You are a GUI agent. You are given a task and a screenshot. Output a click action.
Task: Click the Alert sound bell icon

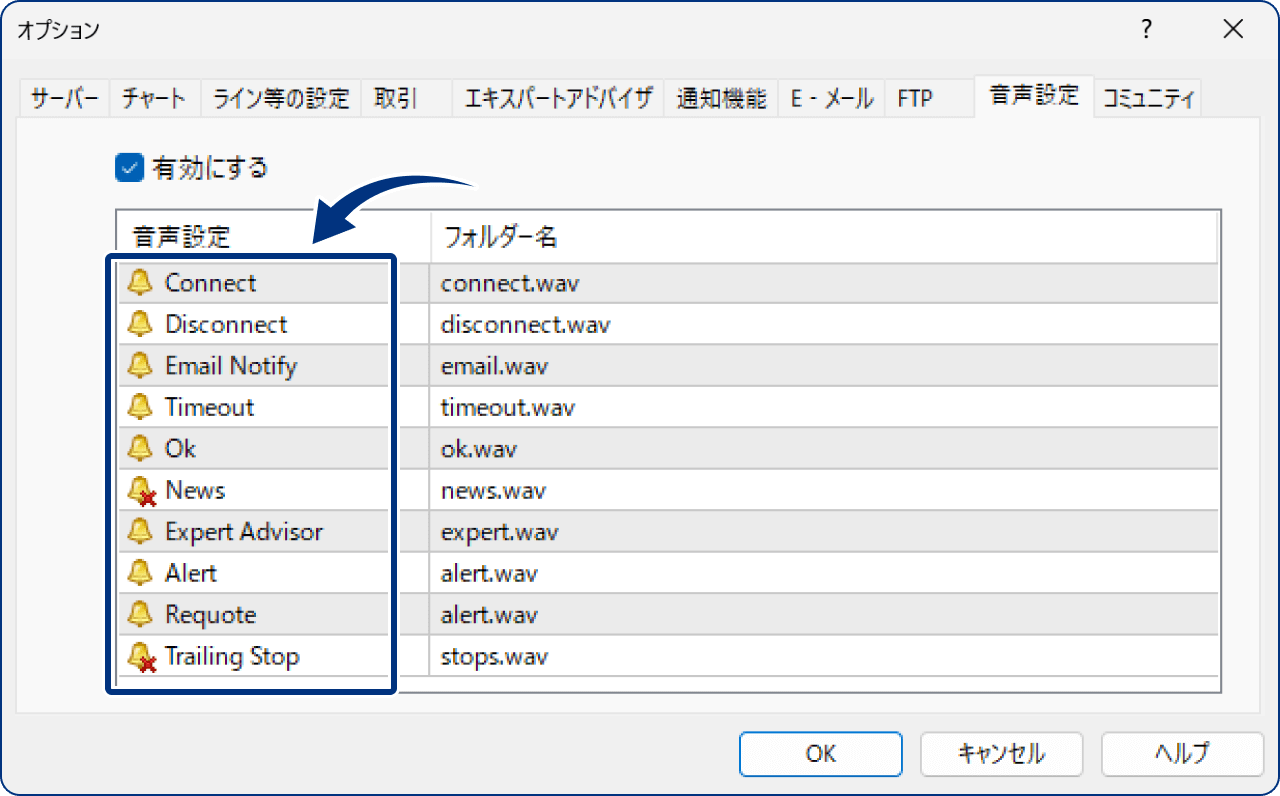click(139, 573)
